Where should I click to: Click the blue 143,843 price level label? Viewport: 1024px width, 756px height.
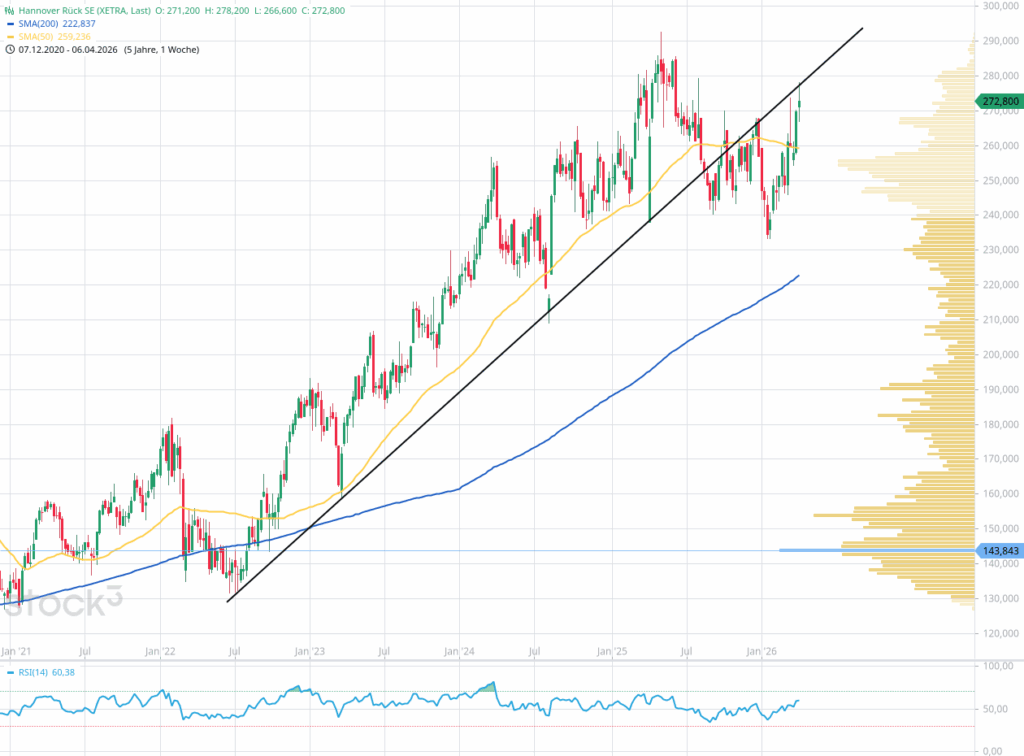(1000, 550)
